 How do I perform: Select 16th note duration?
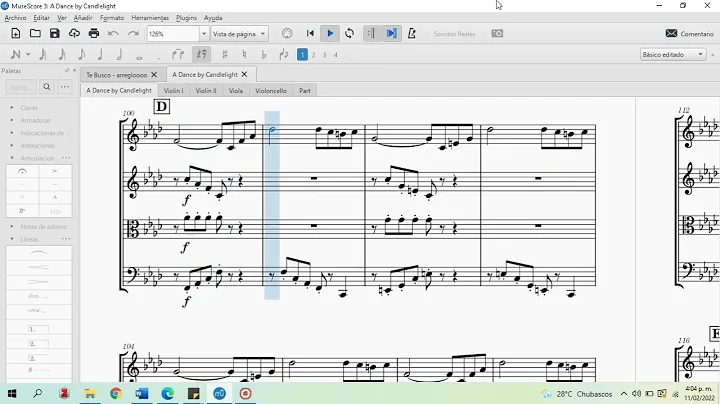(62, 55)
